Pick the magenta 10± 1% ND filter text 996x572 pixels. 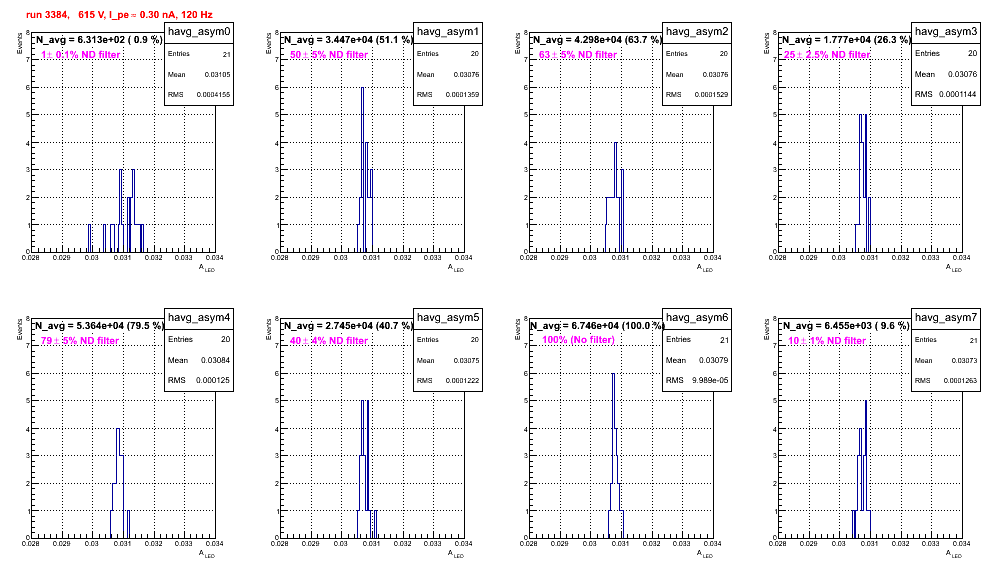pyautogui.click(x=827, y=341)
